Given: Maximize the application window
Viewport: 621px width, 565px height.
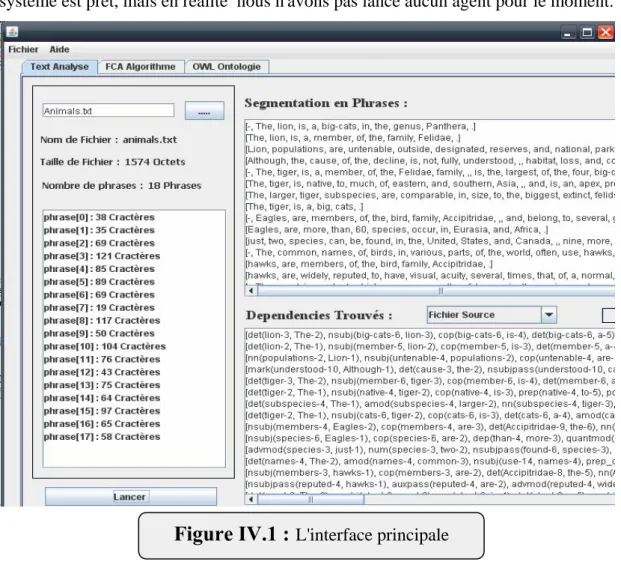Looking at the screenshot, I should click(x=587, y=32).
